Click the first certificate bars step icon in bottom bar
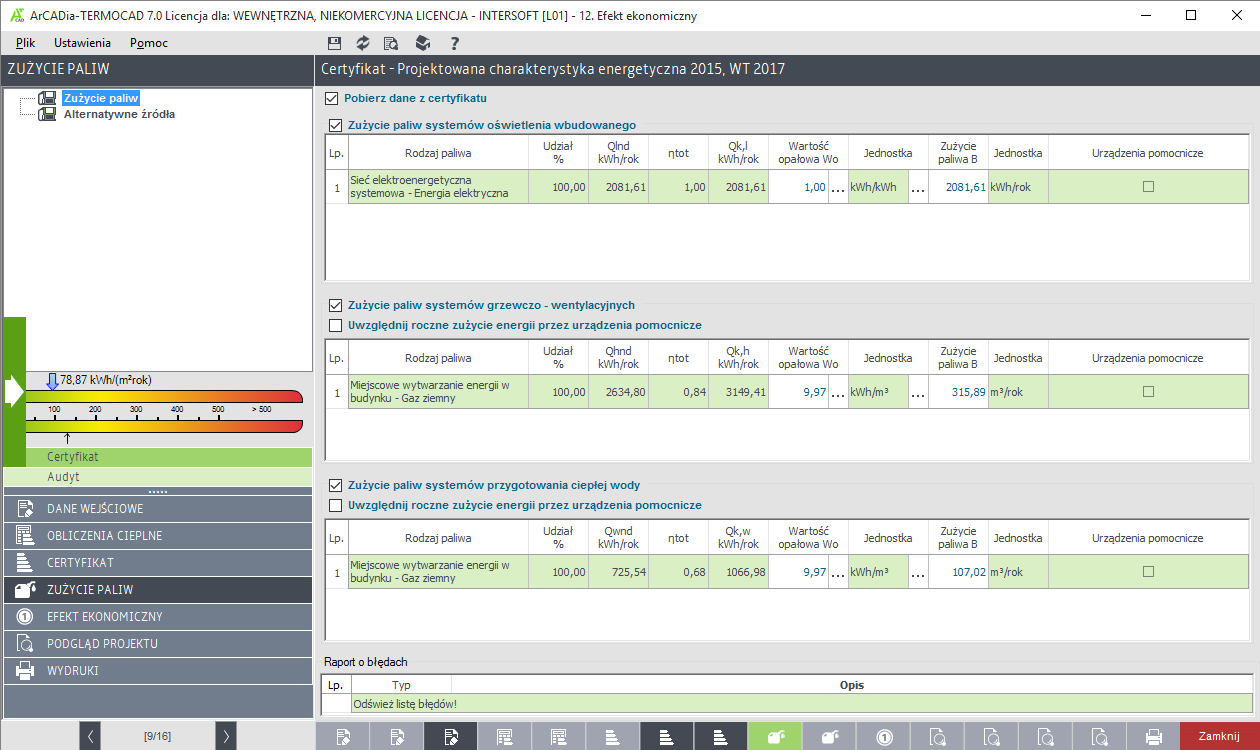This screenshot has width=1260, height=750. (613, 737)
